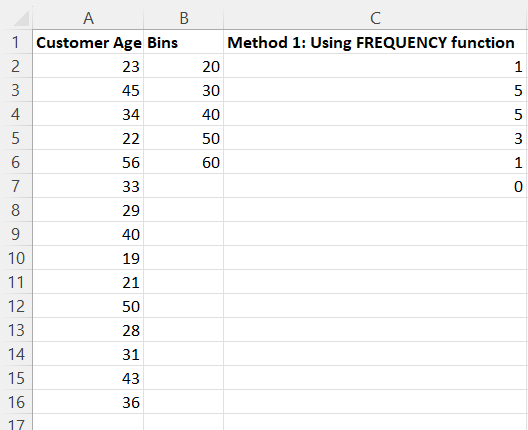Select cell A10 with value 19

click(x=88, y=258)
